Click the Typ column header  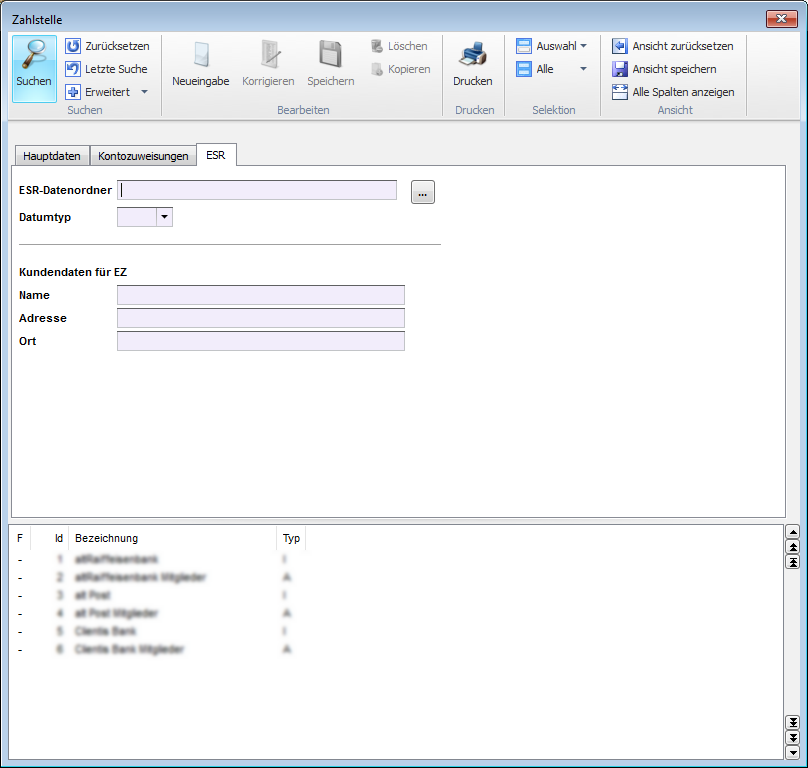[291, 538]
